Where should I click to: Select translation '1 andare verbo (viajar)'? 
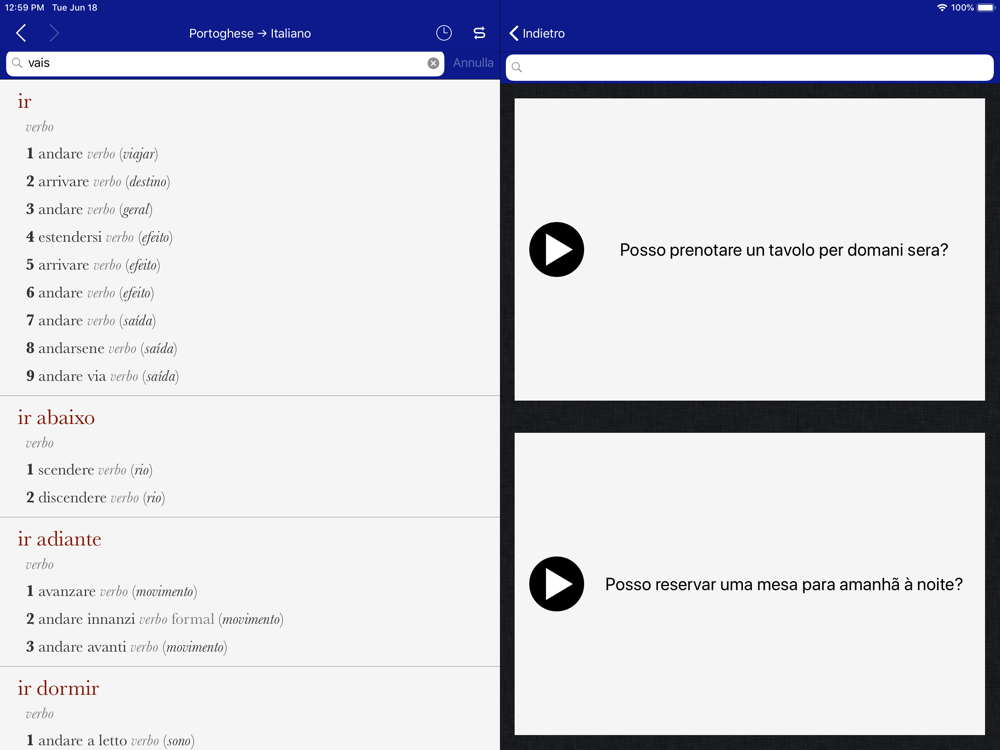(92, 154)
